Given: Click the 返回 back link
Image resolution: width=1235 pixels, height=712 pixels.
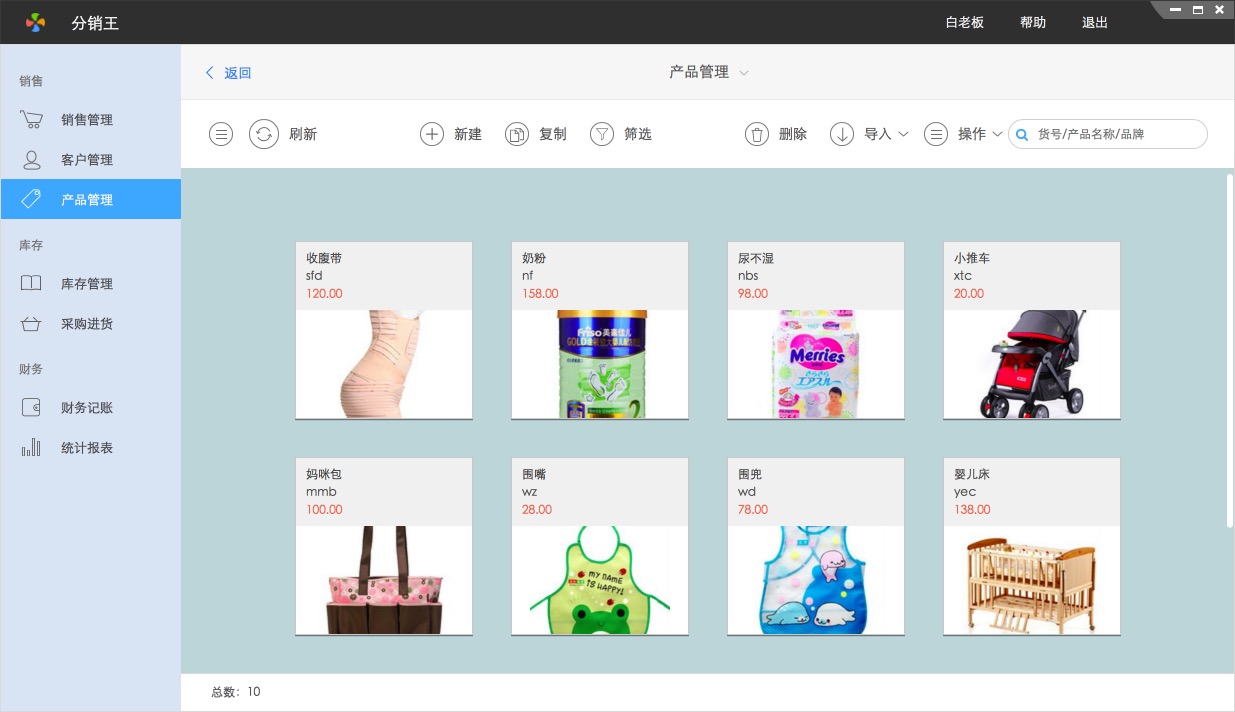Looking at the screenshot, I should point(229,73).
